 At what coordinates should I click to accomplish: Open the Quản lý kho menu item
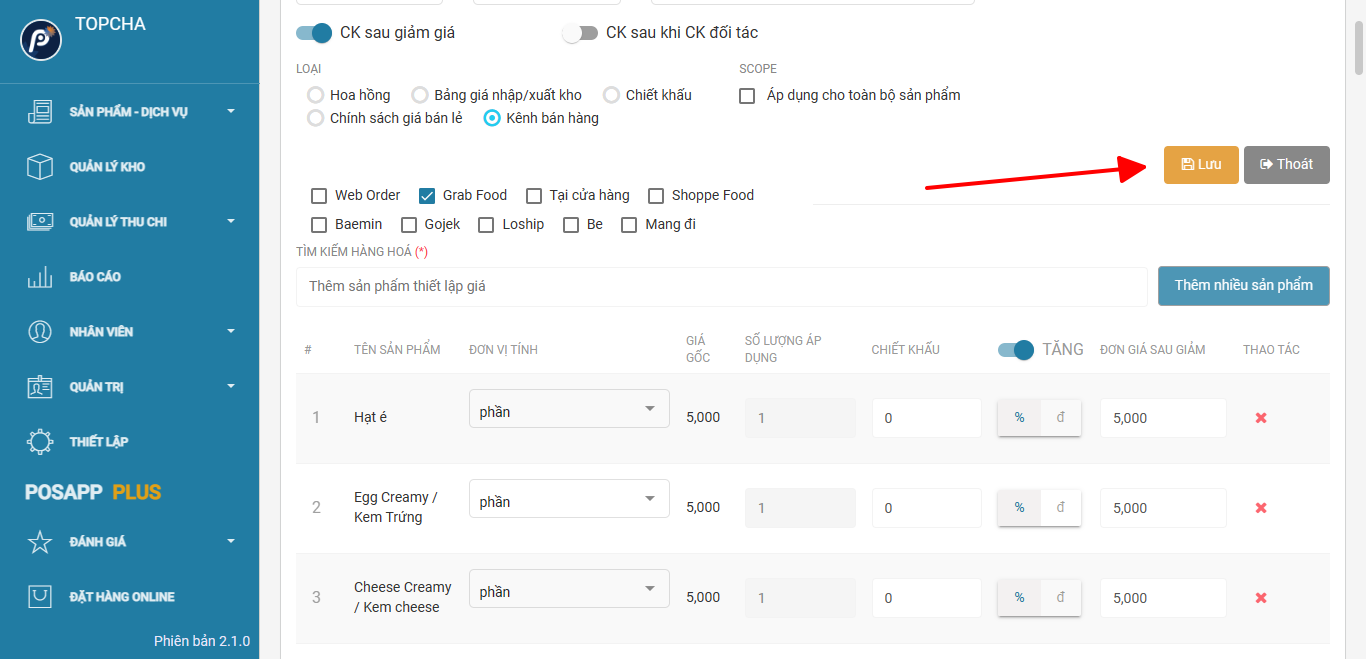click(x=107, y=167)
